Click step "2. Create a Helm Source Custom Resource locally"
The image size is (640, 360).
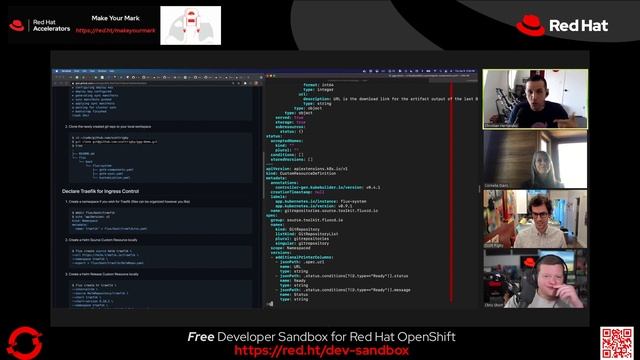[x=101, y=240]
